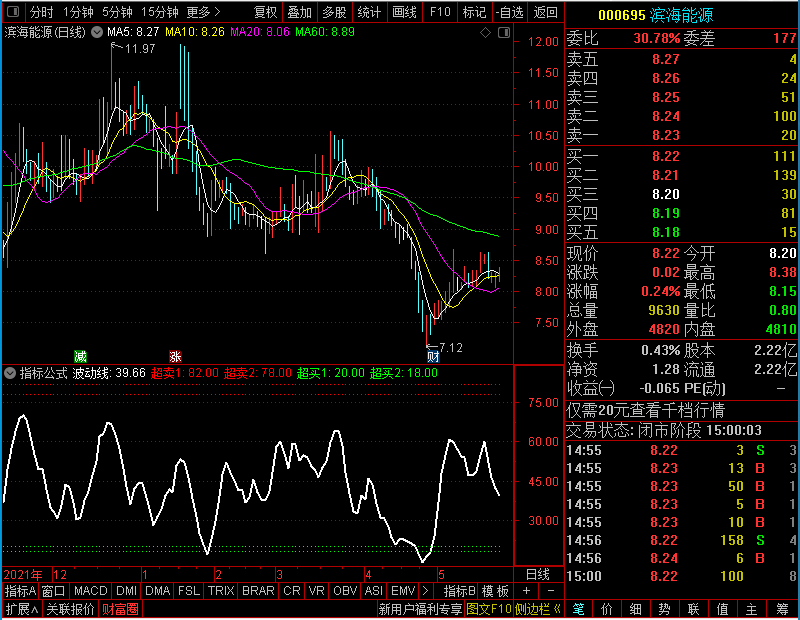Toggle the panel icon beside 分时

coord(13,11)
